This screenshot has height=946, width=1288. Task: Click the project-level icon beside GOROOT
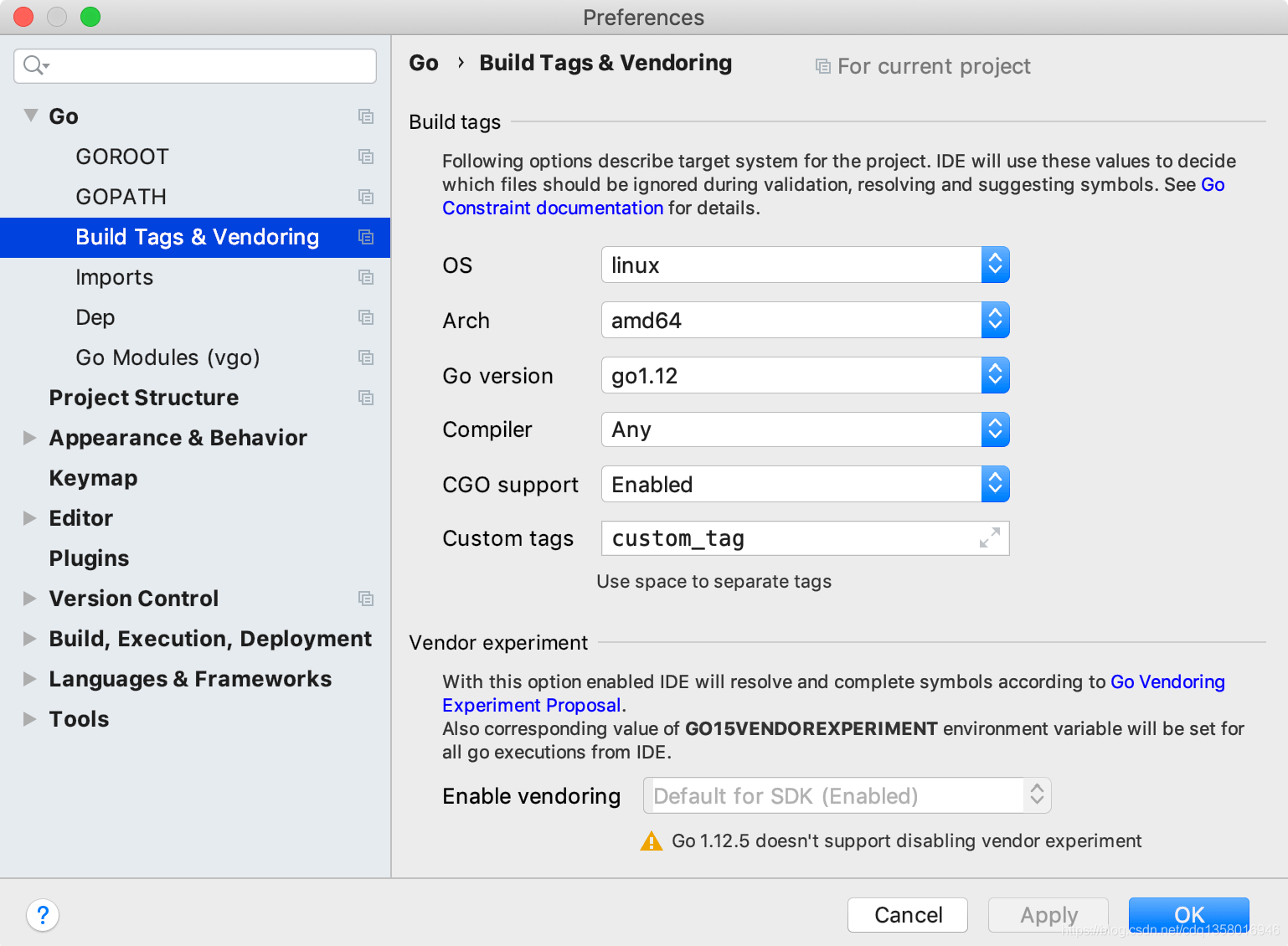click(366, 157)
